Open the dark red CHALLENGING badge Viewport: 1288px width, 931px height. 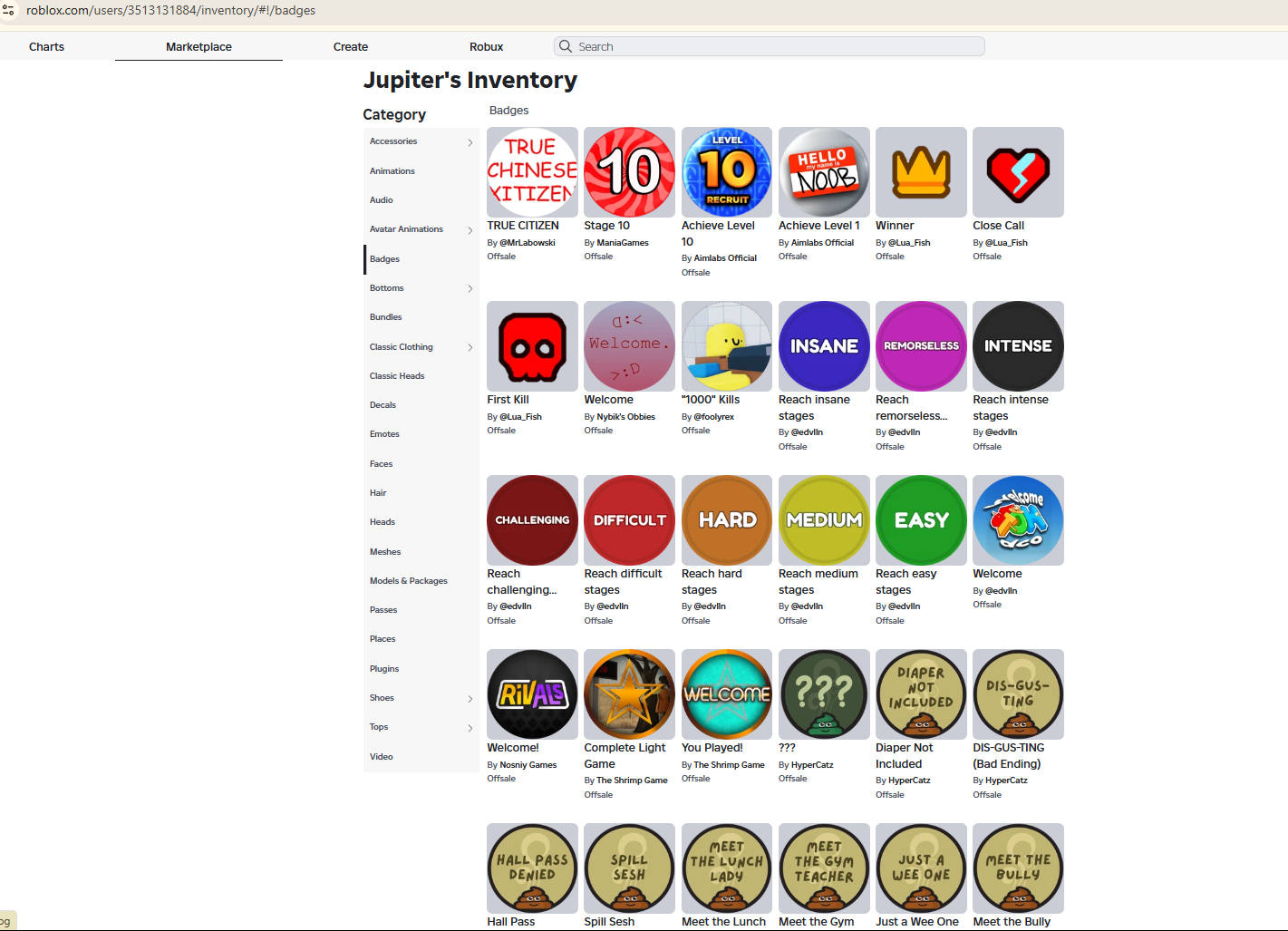tap(532, 520)
